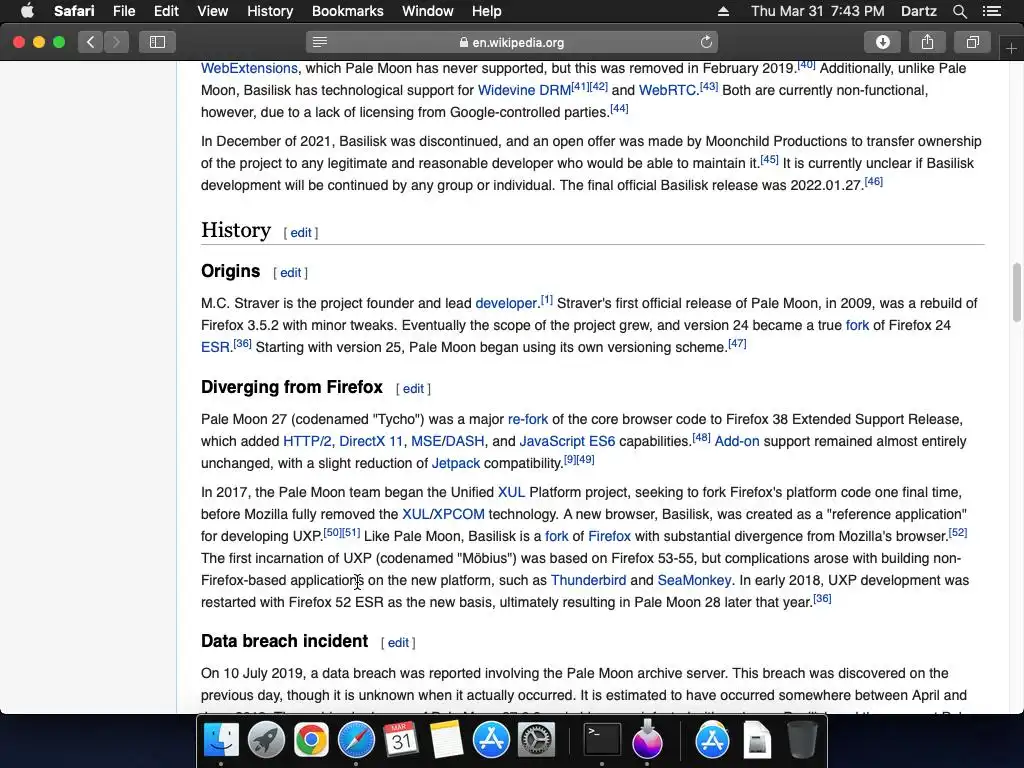1024x768 pixels.
Task: Open the Safari app menu
Action: [x=74, y=11]
